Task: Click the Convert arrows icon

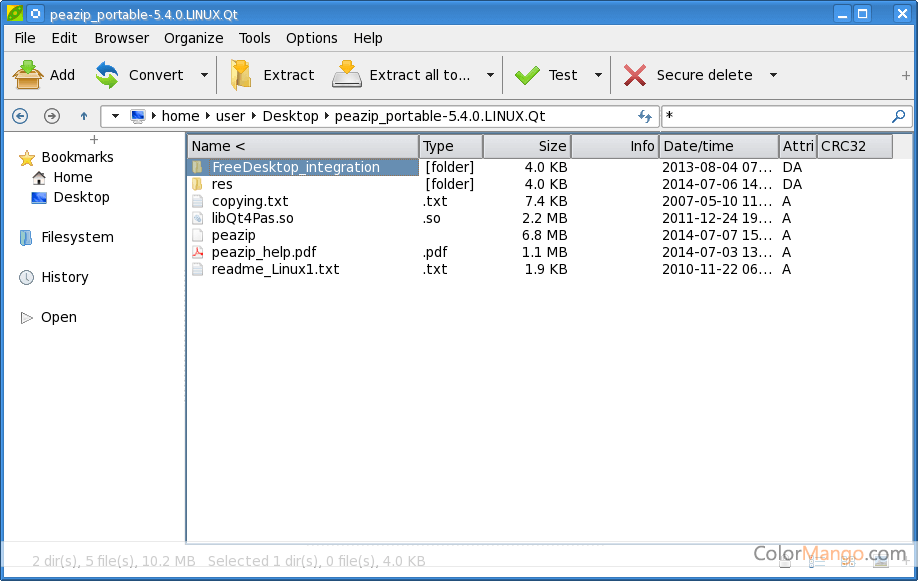Action: (x=107, y=75)
